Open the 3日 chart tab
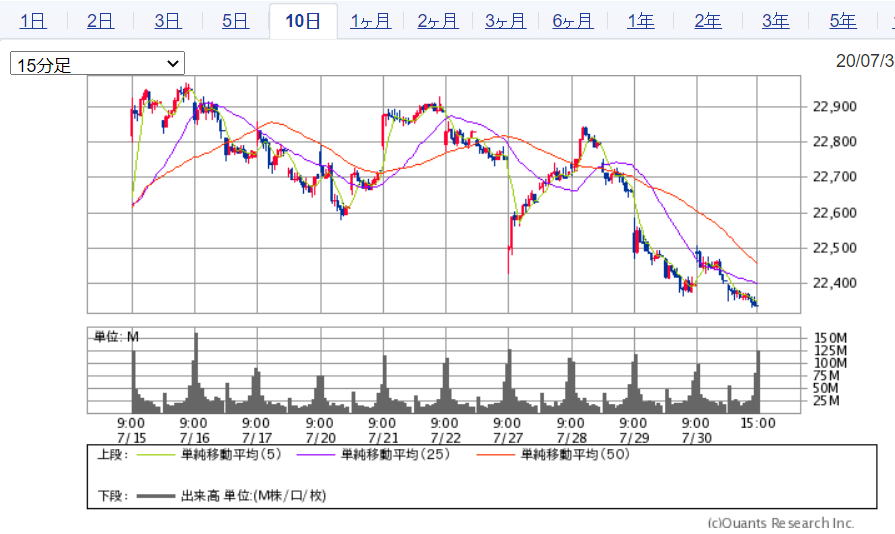This screenshot has height=534, width=895. point(168,20)
